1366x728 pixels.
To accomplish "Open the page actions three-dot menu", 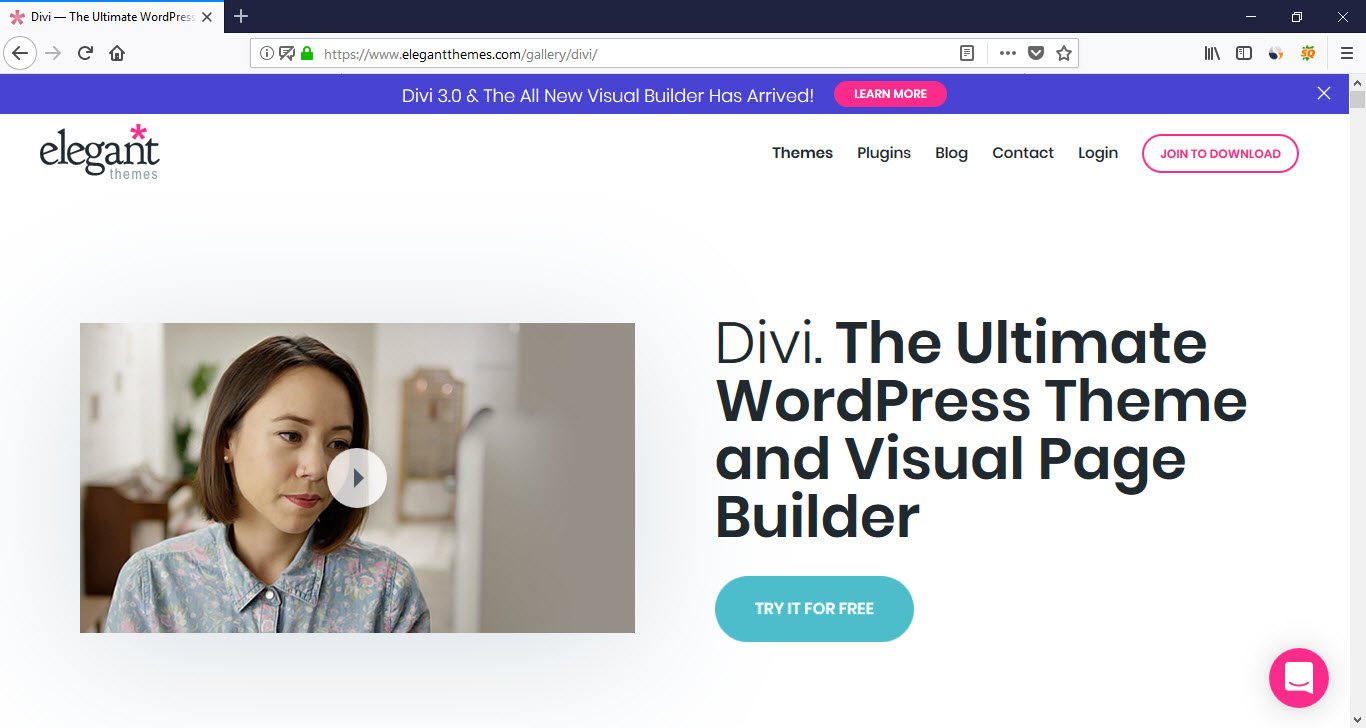I will [x=1007, y=53].
